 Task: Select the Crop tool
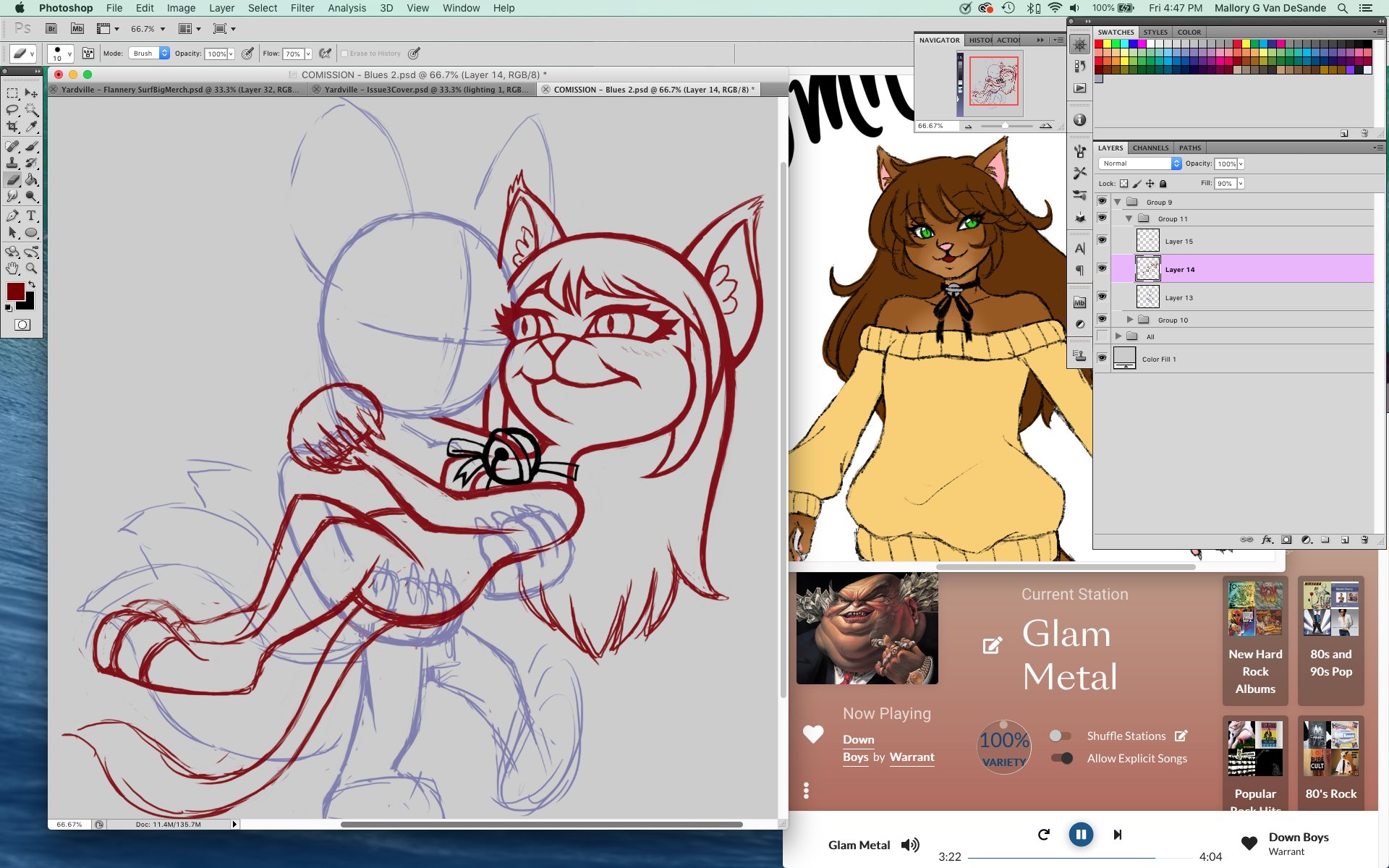coord(12,127)
